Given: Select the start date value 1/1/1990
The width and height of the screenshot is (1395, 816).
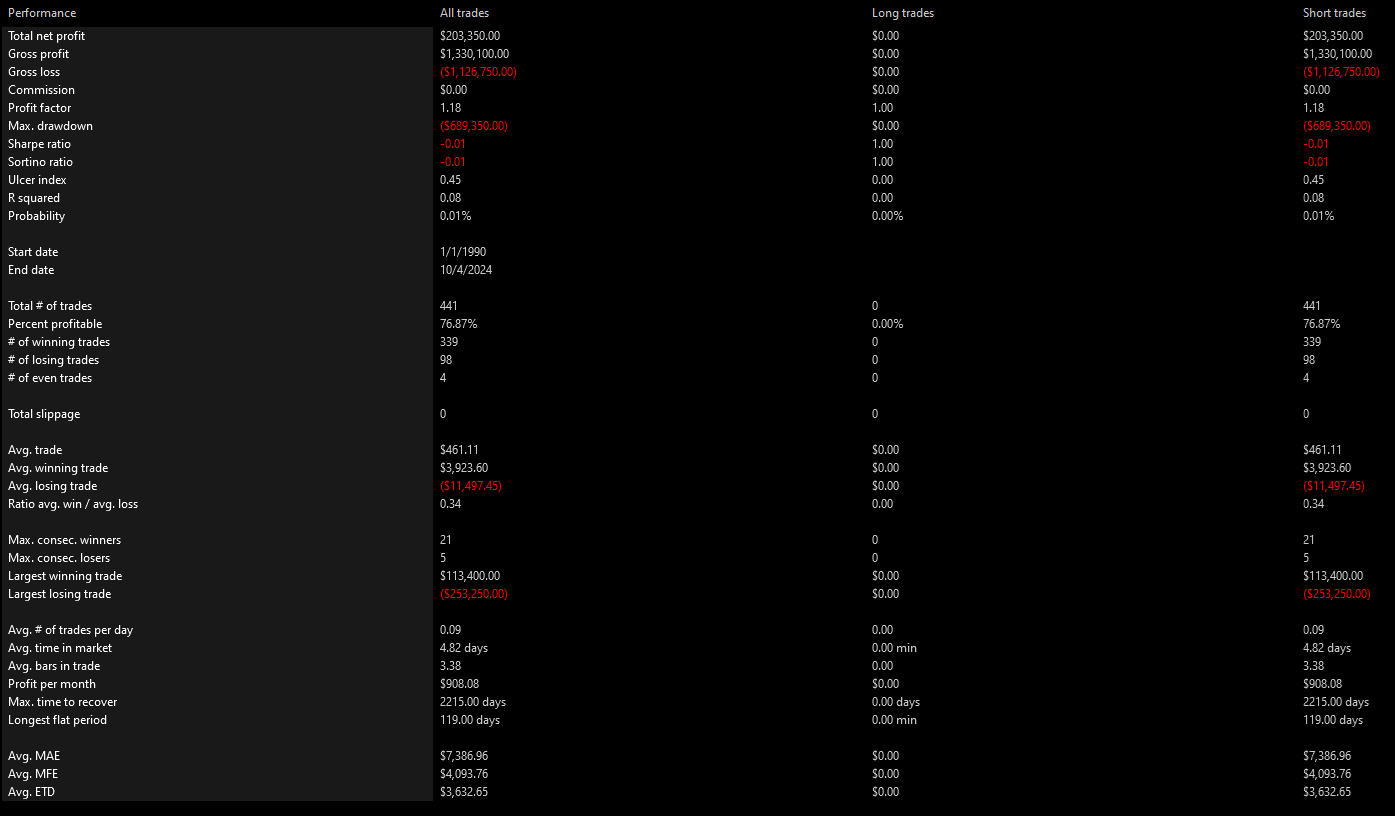Looking at the screenshot, I should pos(463,252).
